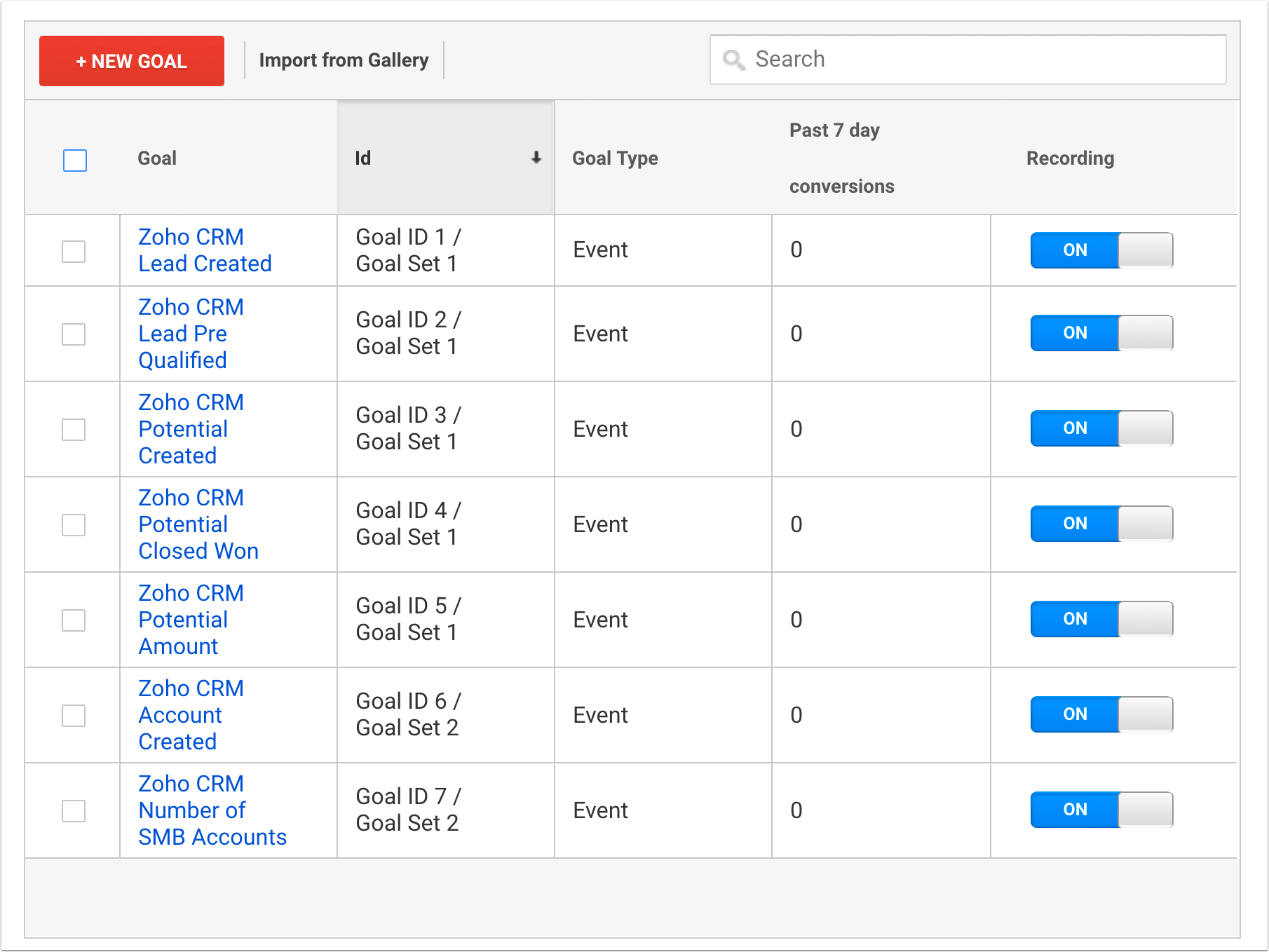Open Zoho CRM Lead Pre Qualified goal
This screenshot has width=1269, height=952.
[x=191, y=334]
